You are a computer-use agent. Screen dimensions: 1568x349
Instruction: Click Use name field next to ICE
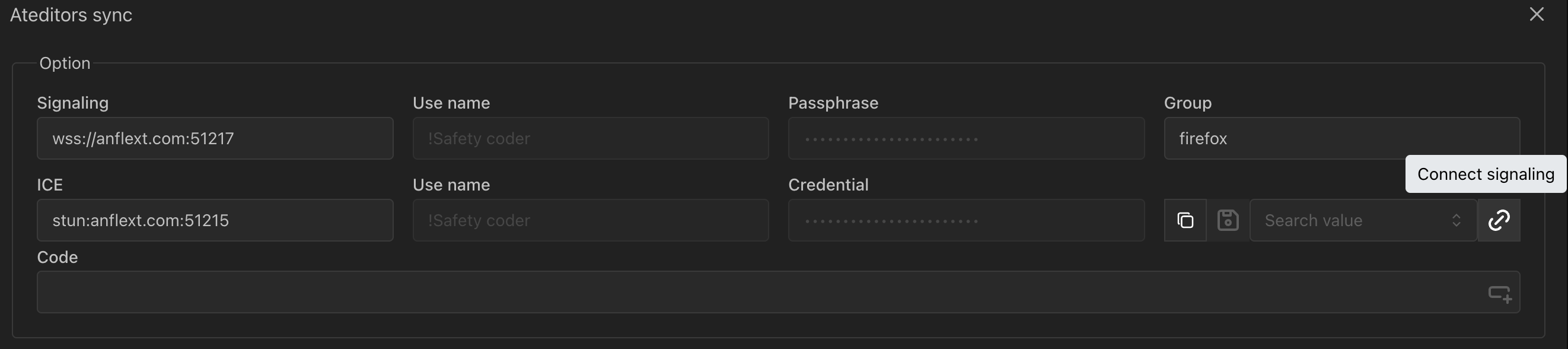pos(590,220)
